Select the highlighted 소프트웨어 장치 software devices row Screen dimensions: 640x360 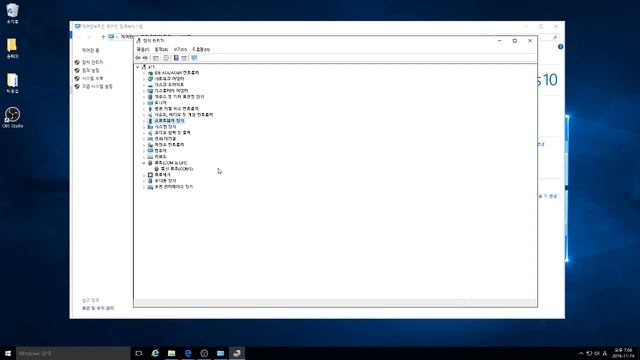tap(169, 121)
